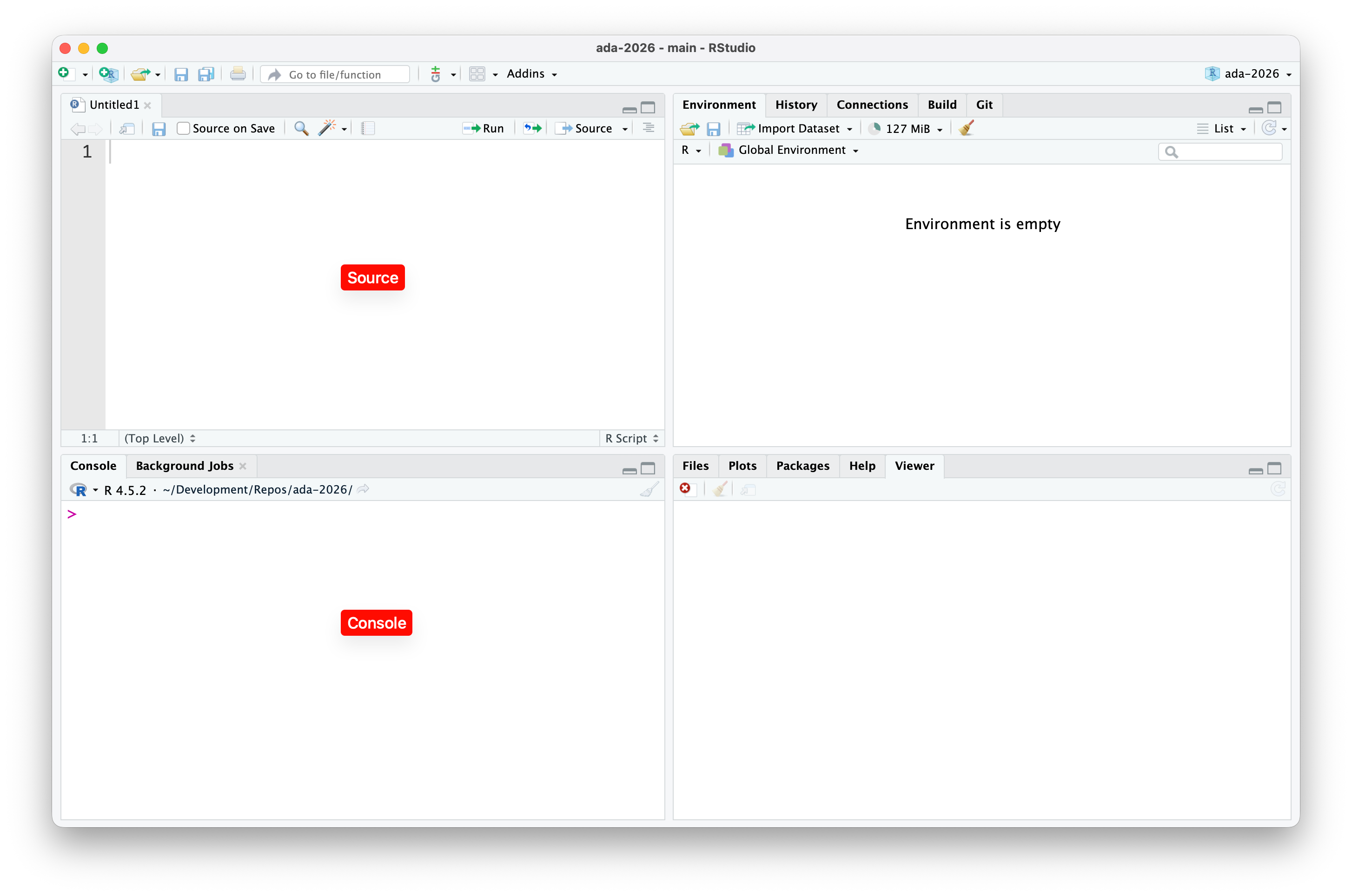The image size is (1352, 896).
Task: Open the Import Dataset dropdown
Action: click(x=798, y=129)
